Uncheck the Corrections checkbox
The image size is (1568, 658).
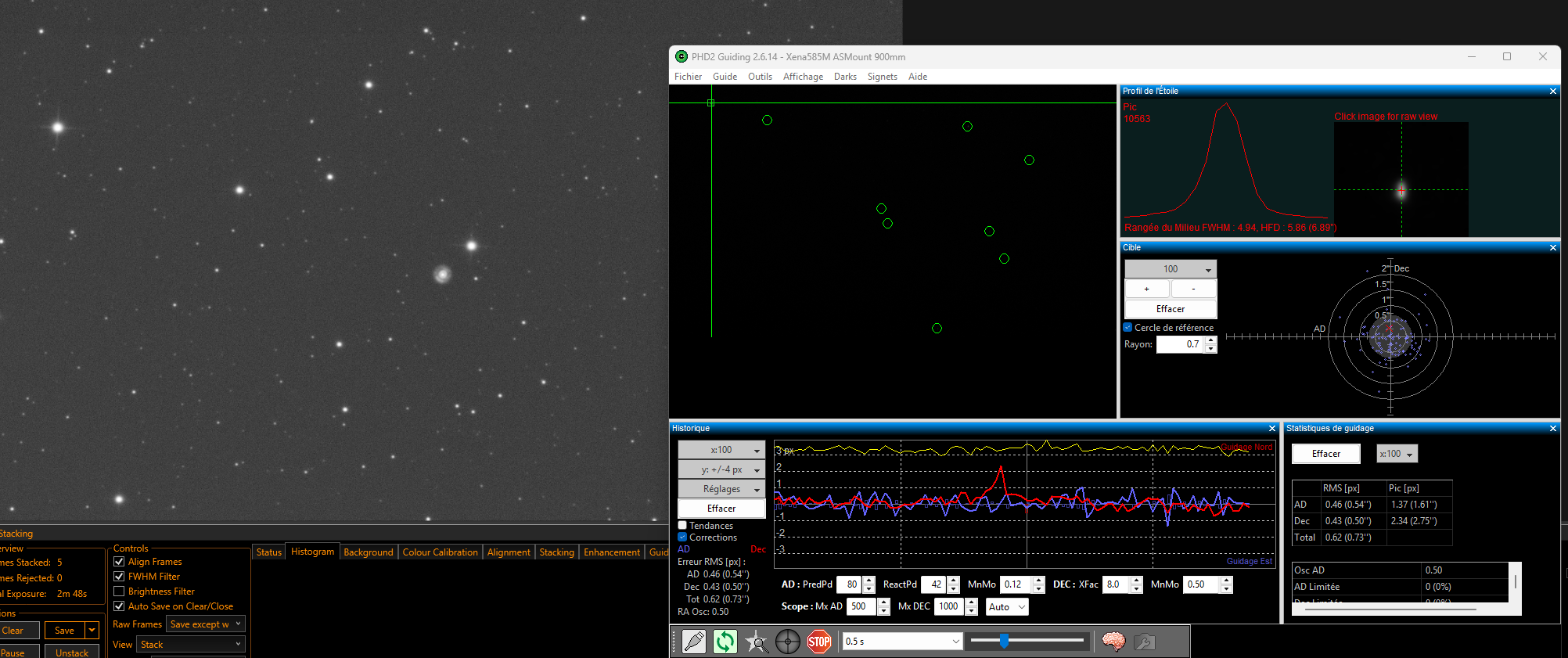(682, 538)
